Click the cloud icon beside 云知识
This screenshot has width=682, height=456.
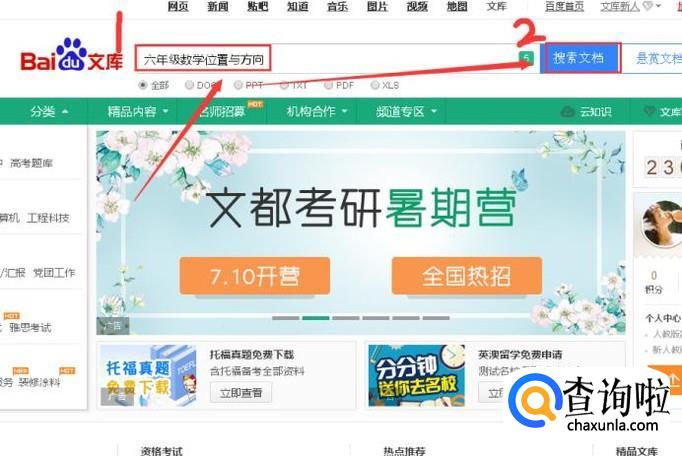567,111
